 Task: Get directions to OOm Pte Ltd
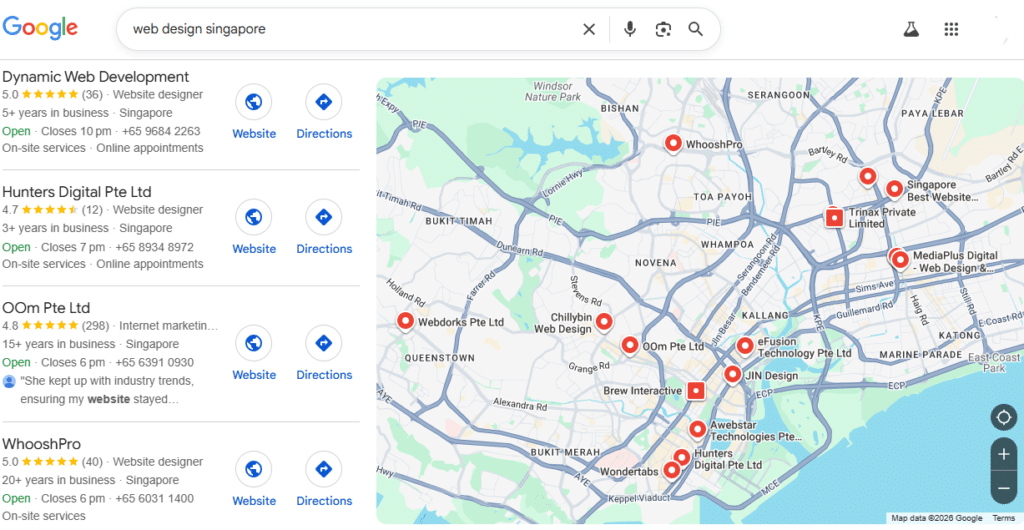click(324, 343)
